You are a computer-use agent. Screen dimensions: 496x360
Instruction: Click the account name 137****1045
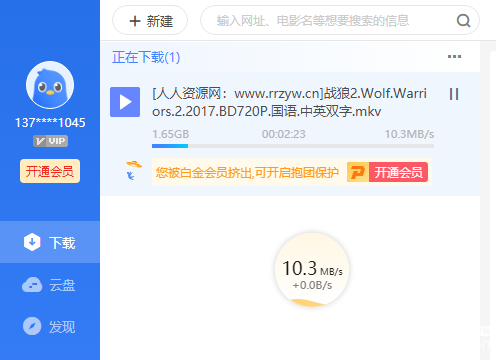pyautogui.click(x=50, y=123)
